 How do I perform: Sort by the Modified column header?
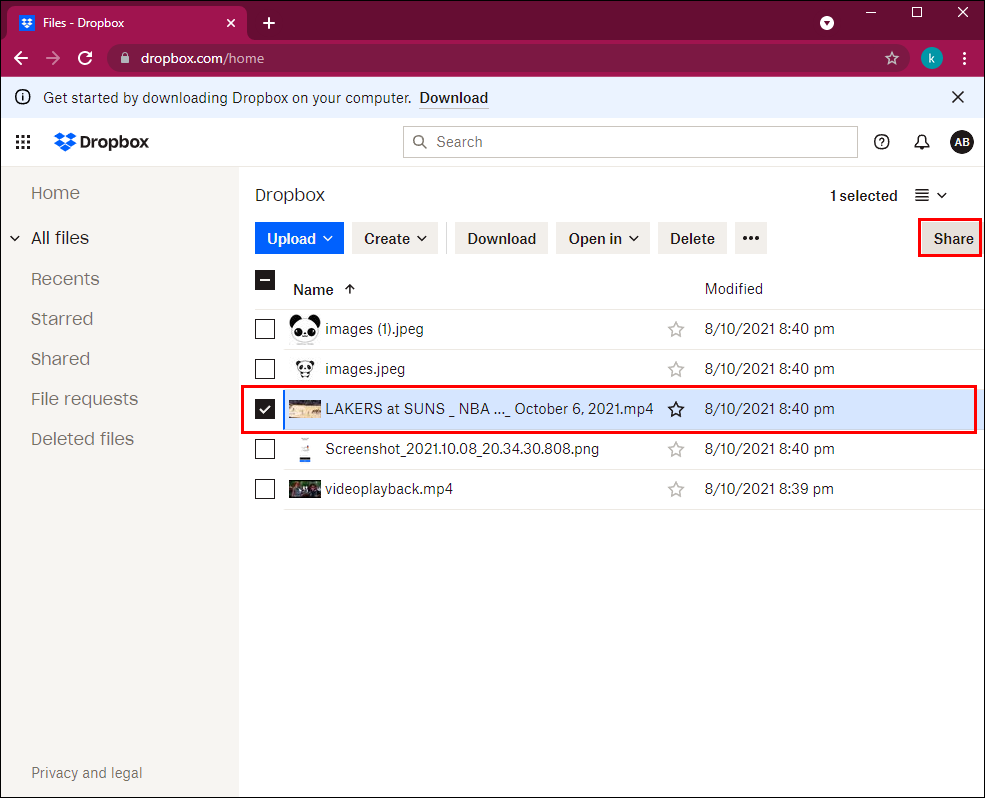pyautogui.click(x=734, y=289)
